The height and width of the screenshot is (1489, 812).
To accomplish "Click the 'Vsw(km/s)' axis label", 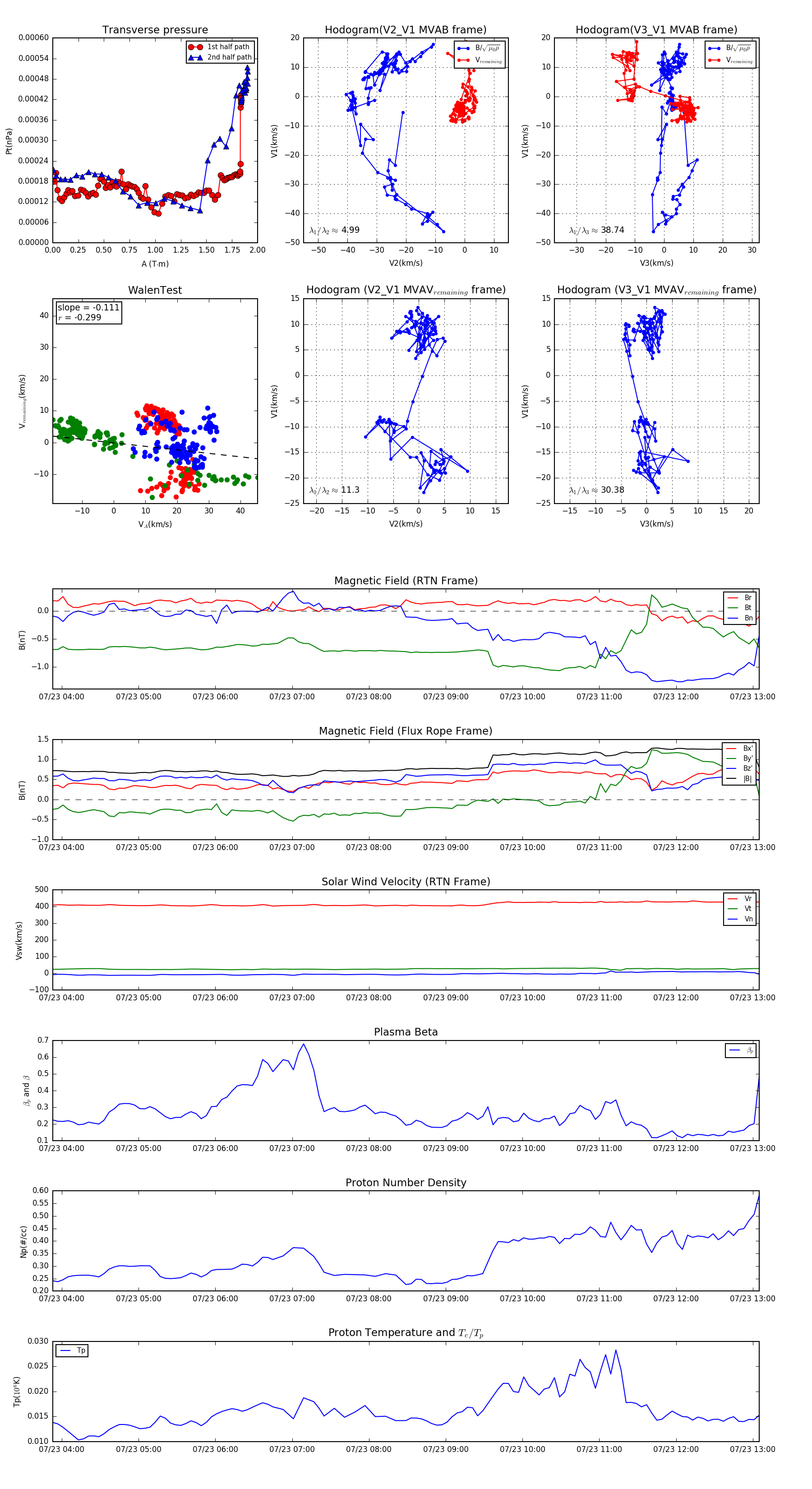I will [18, 940].
